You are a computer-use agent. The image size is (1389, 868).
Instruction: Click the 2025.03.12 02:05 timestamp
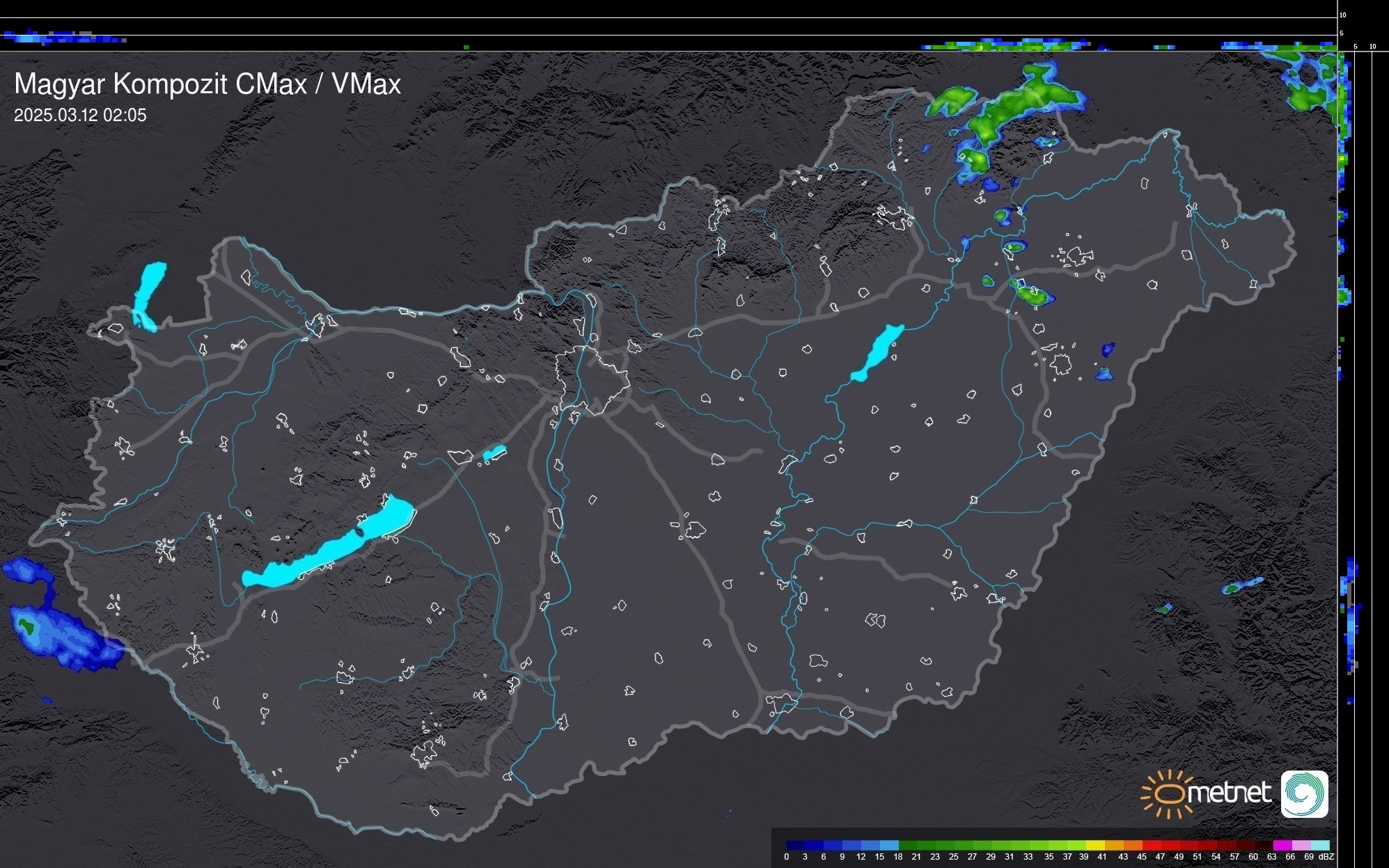(x=80, y=116)
